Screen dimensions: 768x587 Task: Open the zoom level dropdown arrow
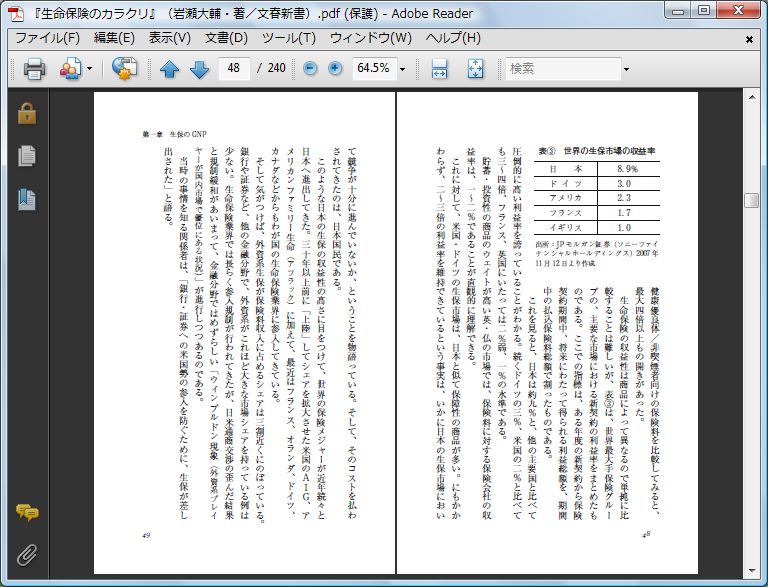click(403, 69)
